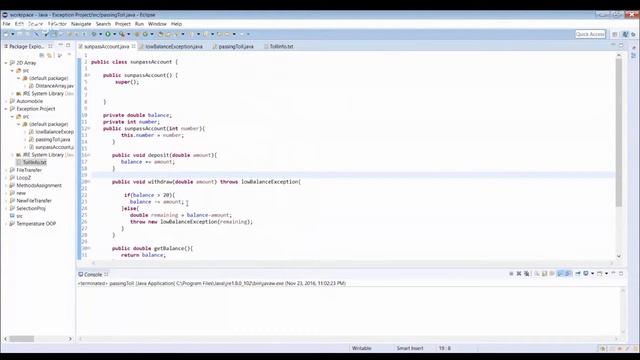Click the editor scroll down arrow
640x360 pixels.
[619, 256]
